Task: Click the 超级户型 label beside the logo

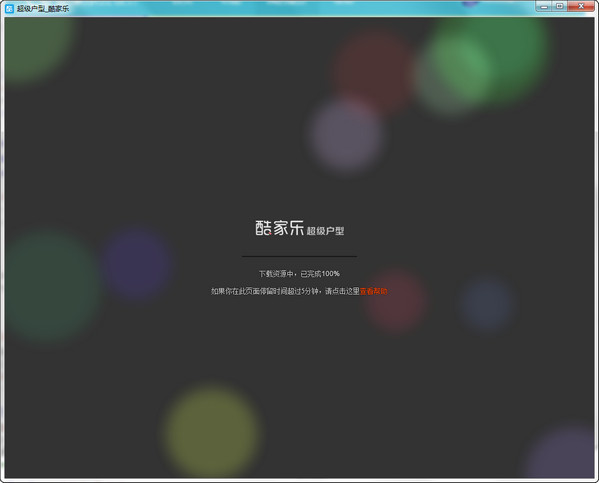Action: 325,231
